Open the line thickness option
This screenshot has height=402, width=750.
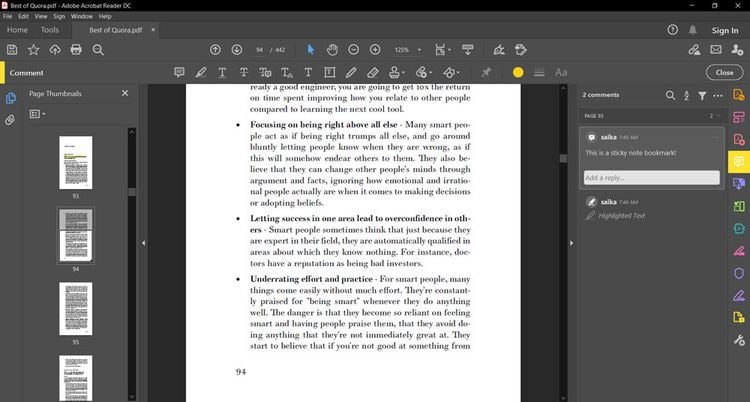(x=540, y=72)
